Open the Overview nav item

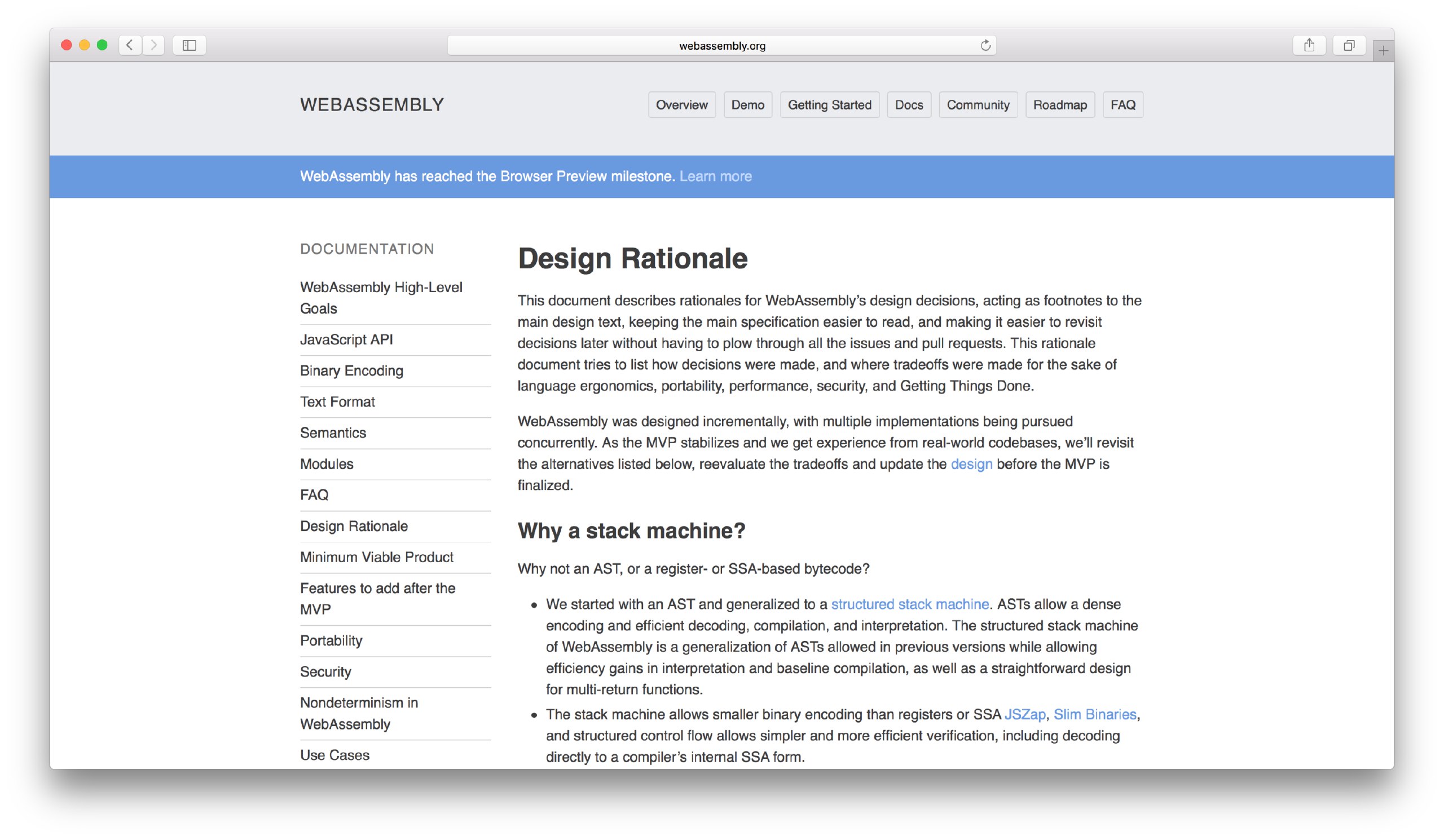click(x=682, y=105)
